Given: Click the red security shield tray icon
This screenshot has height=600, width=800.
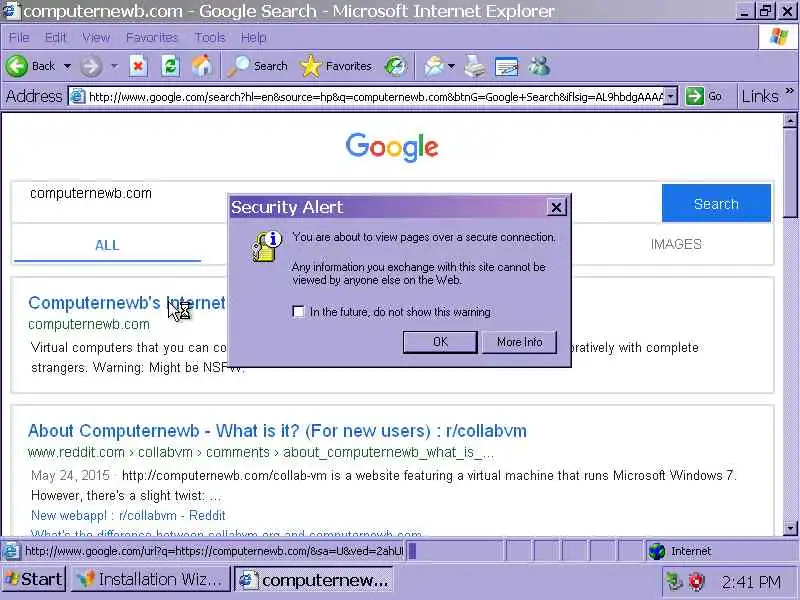Looking at the screenshot, I should (x=696, y=581).
